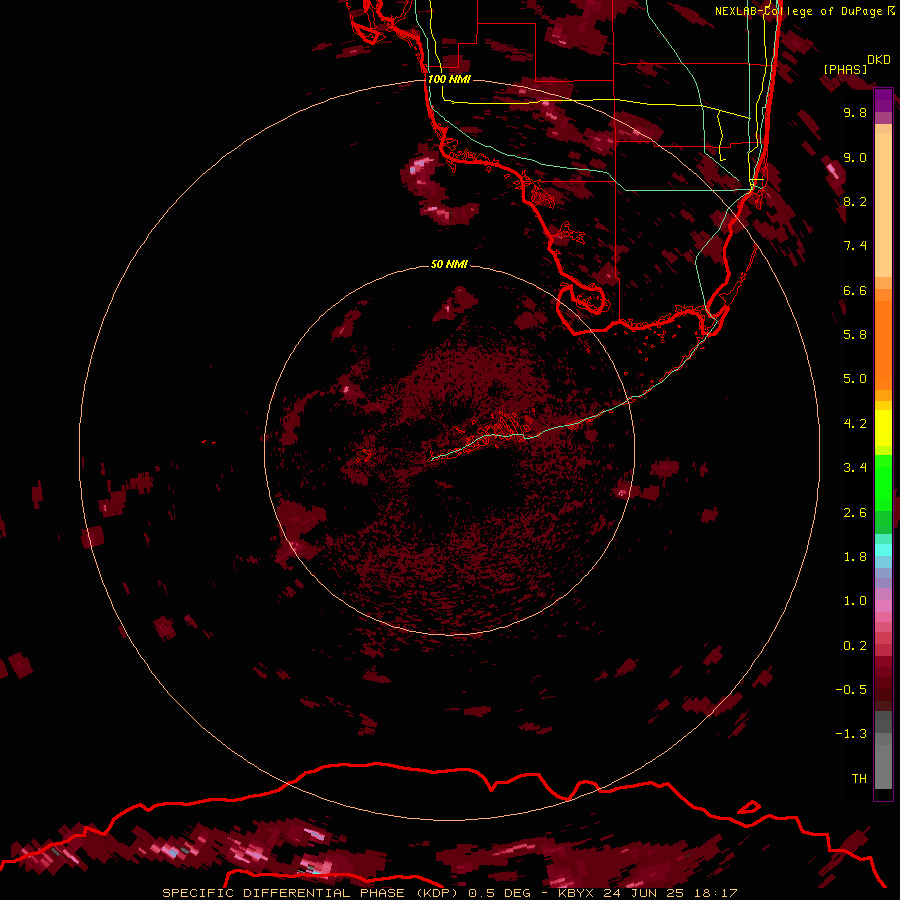This screenshot has height=900, width=900.
Task: Click the -1.3 legend value
Action: coord(851,734)
